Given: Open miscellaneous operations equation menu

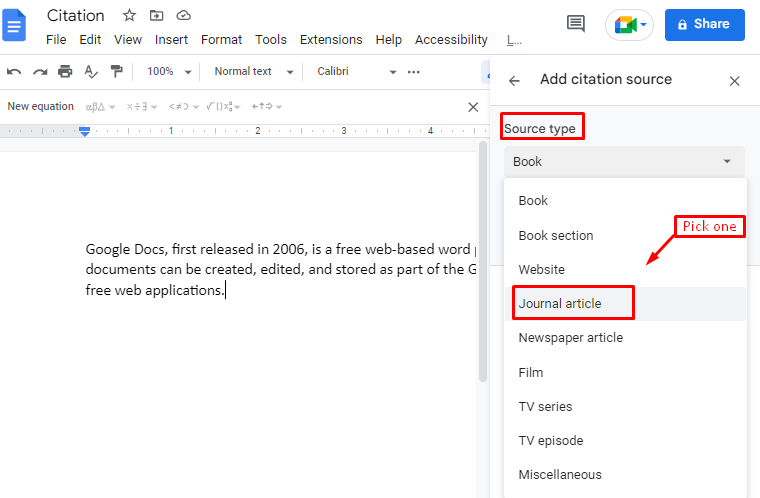Looking at the screenshot, I should (x=142, y=107).
